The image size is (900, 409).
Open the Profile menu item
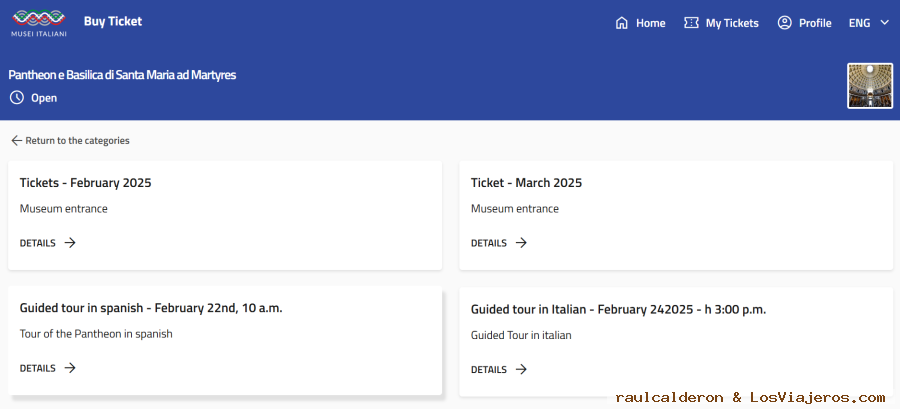[804, 23]
